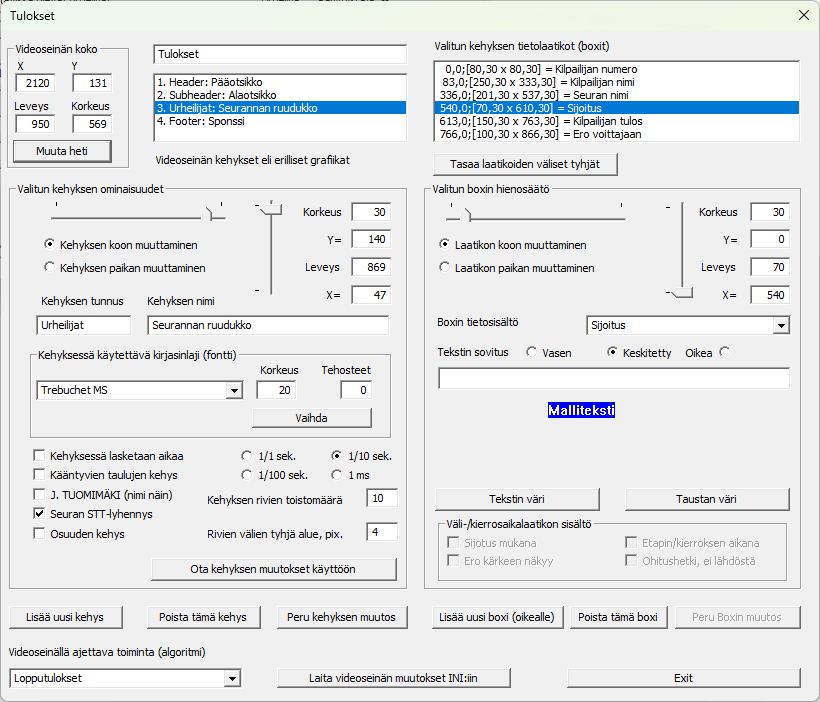Screen dimensions: 820x702
Task: Set text alignment to 'Vasen'
Action: tap(532, 352)
